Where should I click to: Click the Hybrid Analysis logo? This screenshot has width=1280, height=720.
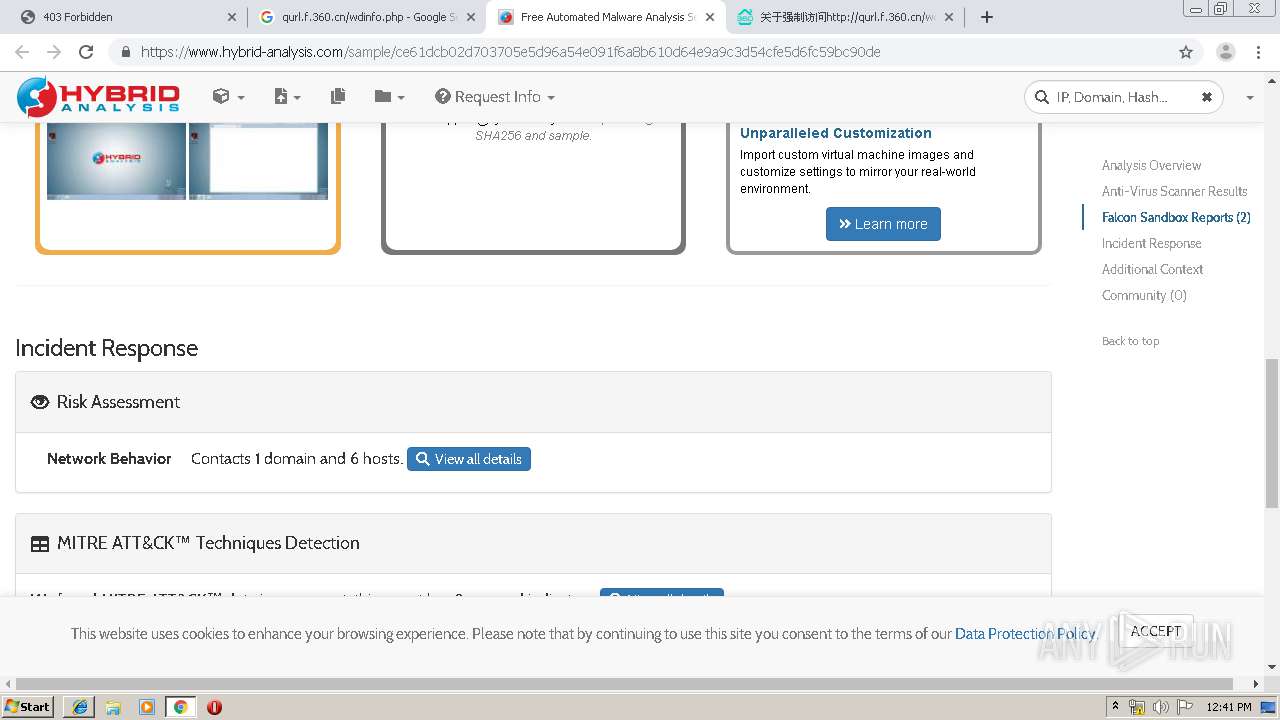click(x=98, y=97)
